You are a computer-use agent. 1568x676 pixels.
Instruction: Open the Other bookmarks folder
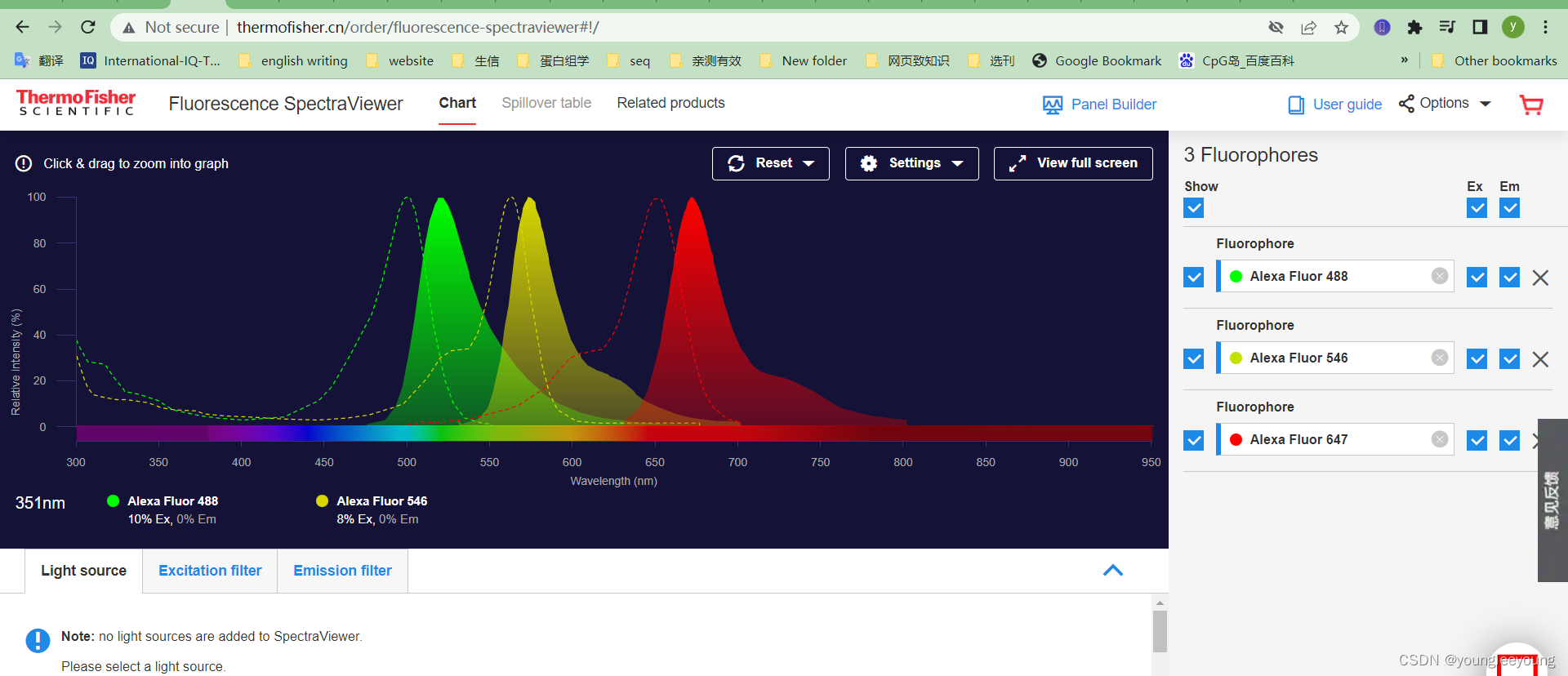[x=1494, y=60]
